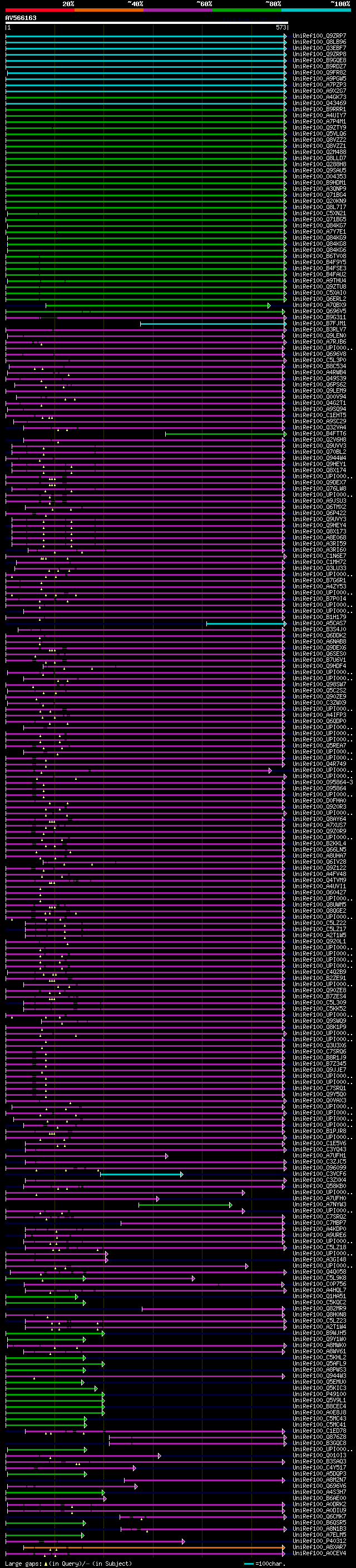Select label UniRef100_A3QNP9
Image resolution: width=356 pixels, height=1568 pixels.
(319, 189)
